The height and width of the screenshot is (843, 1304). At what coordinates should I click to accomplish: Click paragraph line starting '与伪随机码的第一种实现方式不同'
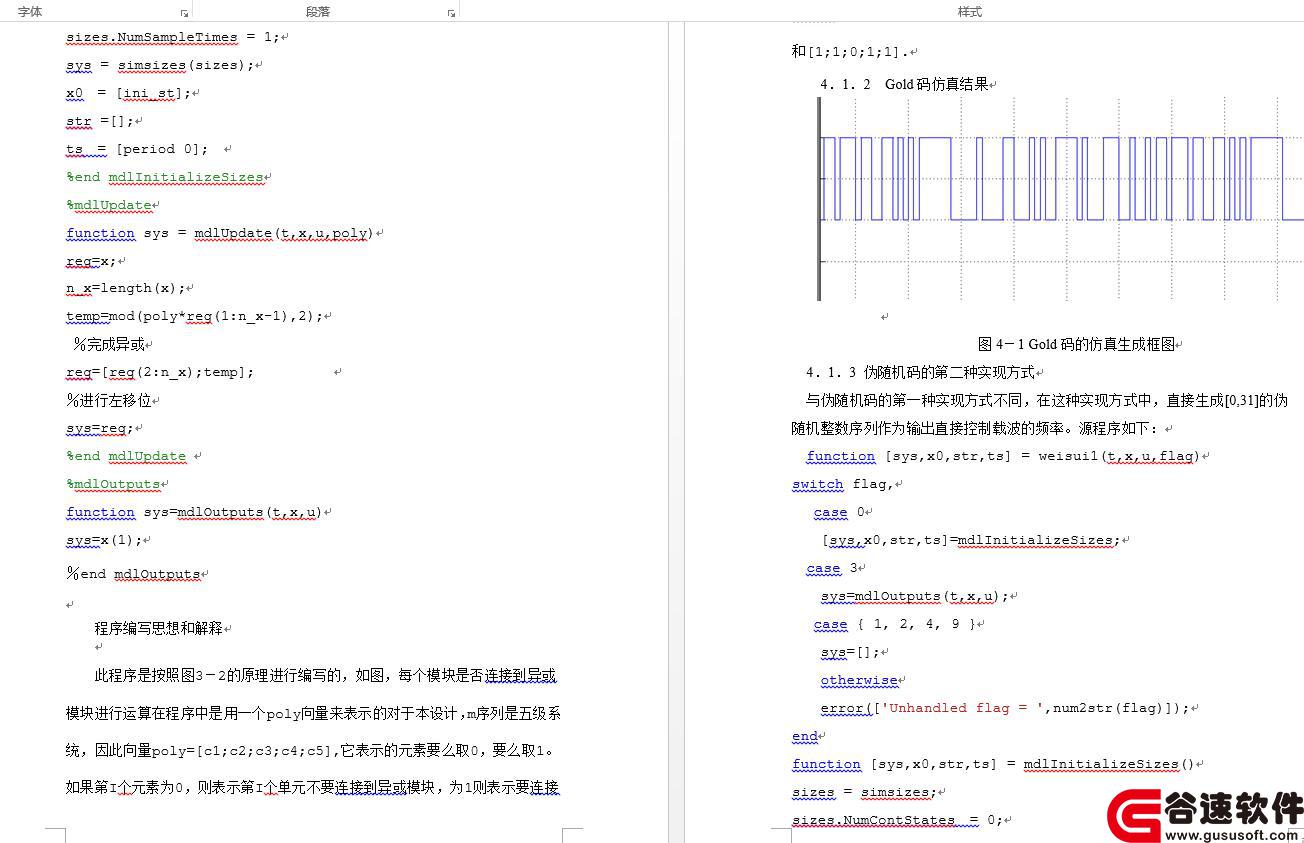(1047, 400)
